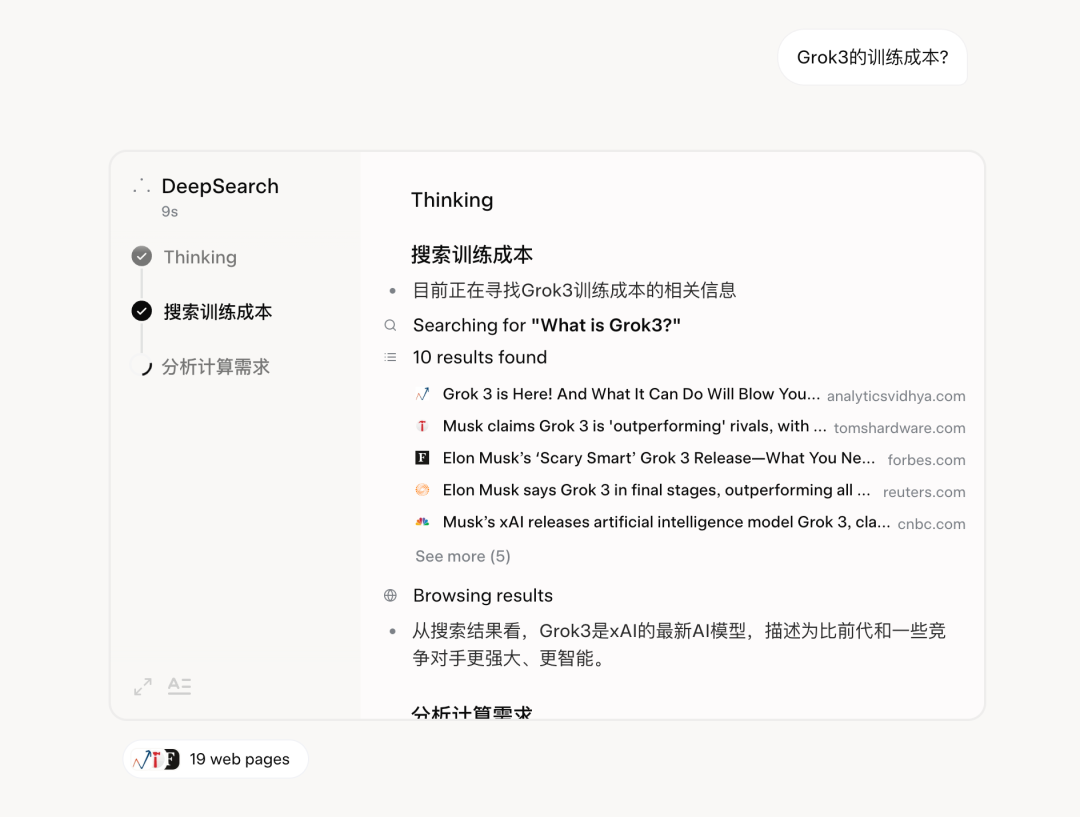The height and width of the screenshot is (817, 1080).
Task: Click the Reuters site favicon
Action: click(422, 490)
